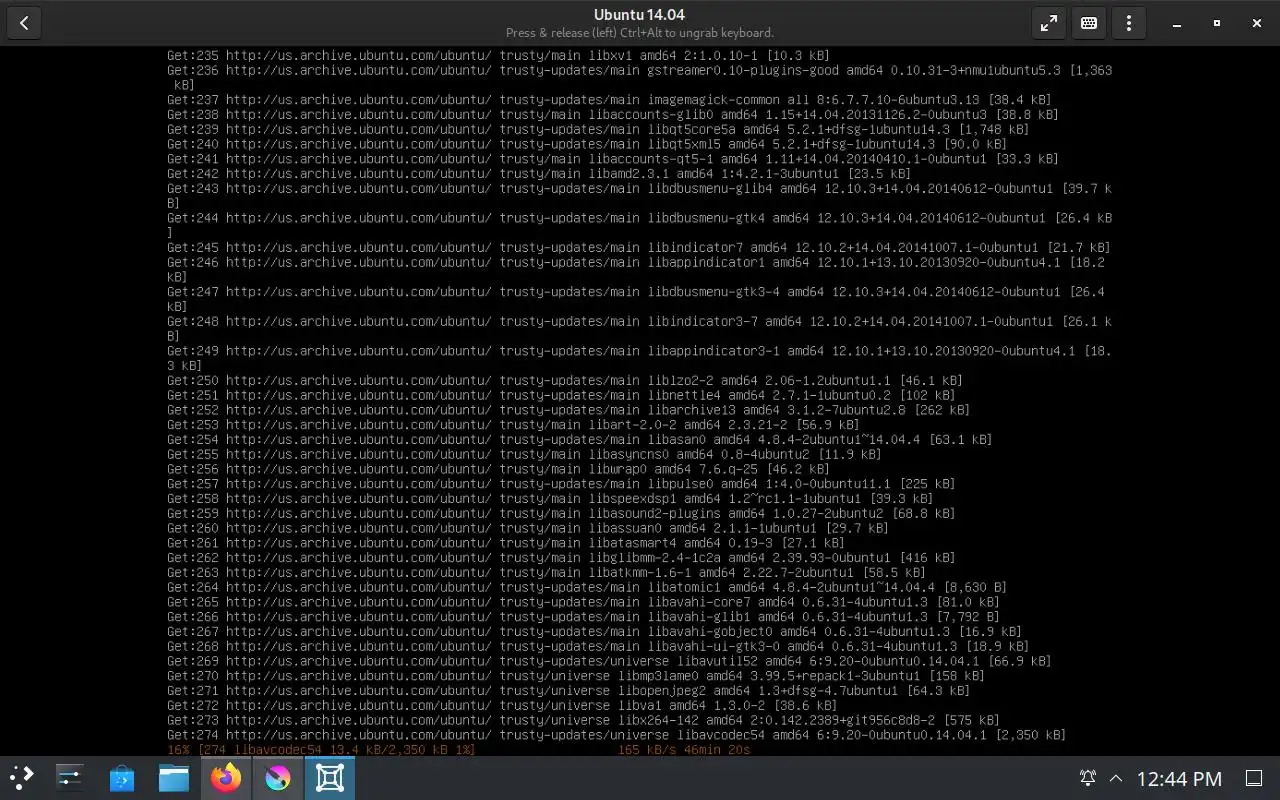
Task: Select the Boxes virtual machine taskbar entry
Action: pos(330,778)
